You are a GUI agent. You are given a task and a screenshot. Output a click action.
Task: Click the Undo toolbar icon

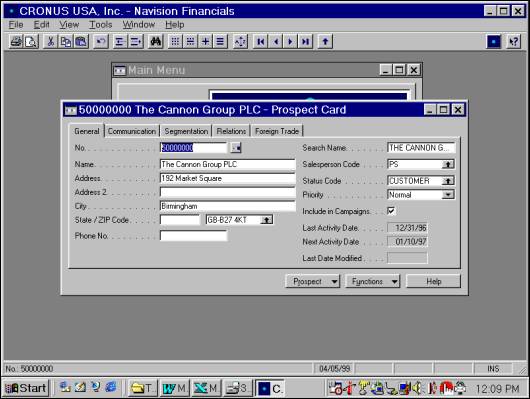click(101, 42)
